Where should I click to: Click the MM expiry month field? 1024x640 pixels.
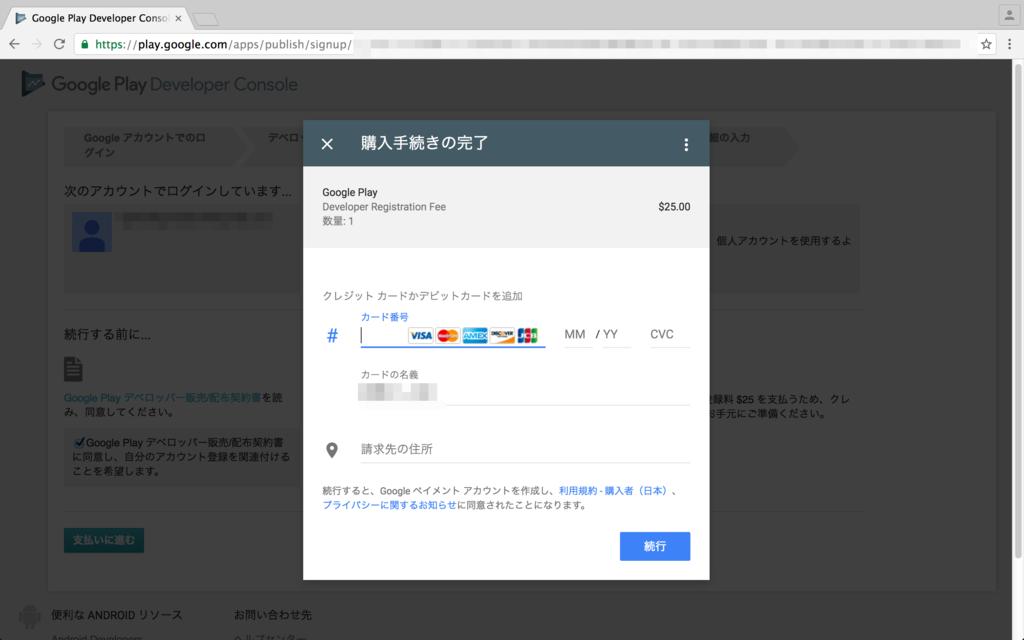pyautogui.click(x=575, y=335)
